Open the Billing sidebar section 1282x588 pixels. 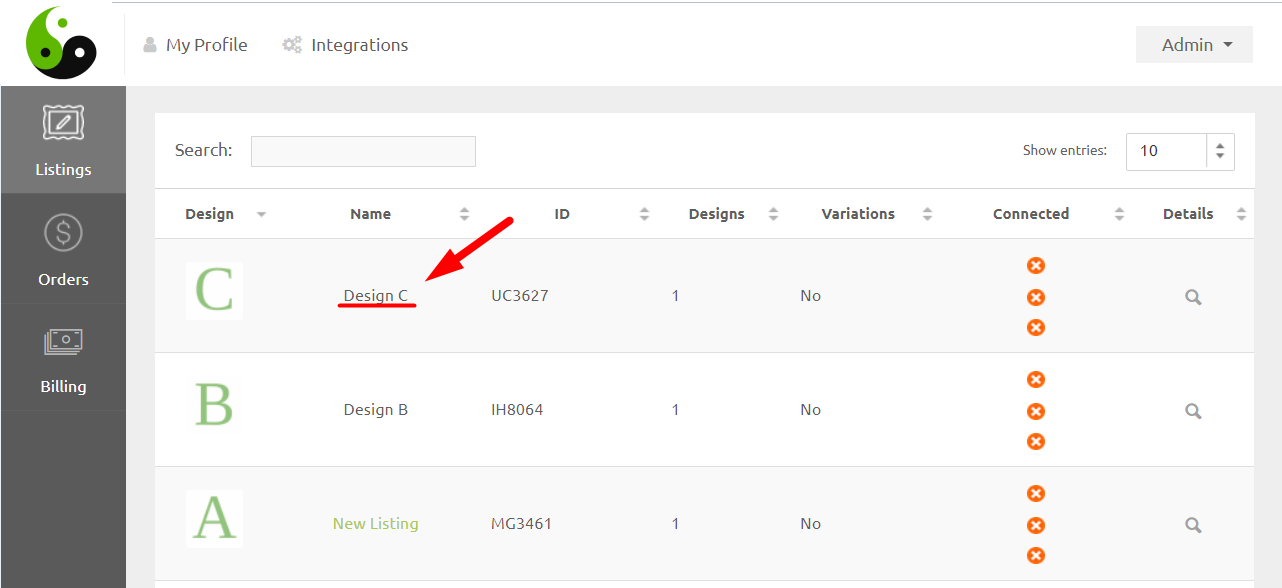coord(63,358)
